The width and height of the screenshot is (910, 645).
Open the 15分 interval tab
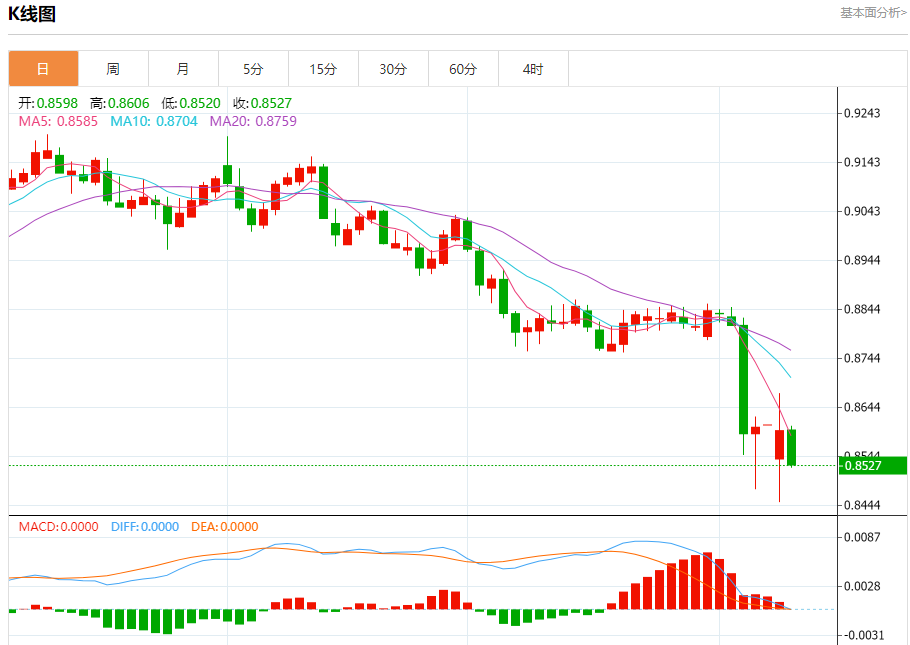click(x=323, y=69)
